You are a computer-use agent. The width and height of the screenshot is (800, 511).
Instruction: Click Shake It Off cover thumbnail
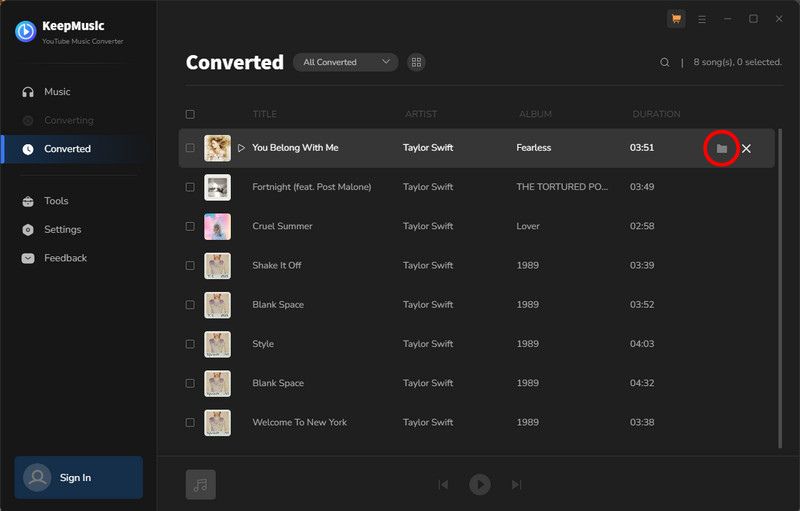click(x=217, y=266)
